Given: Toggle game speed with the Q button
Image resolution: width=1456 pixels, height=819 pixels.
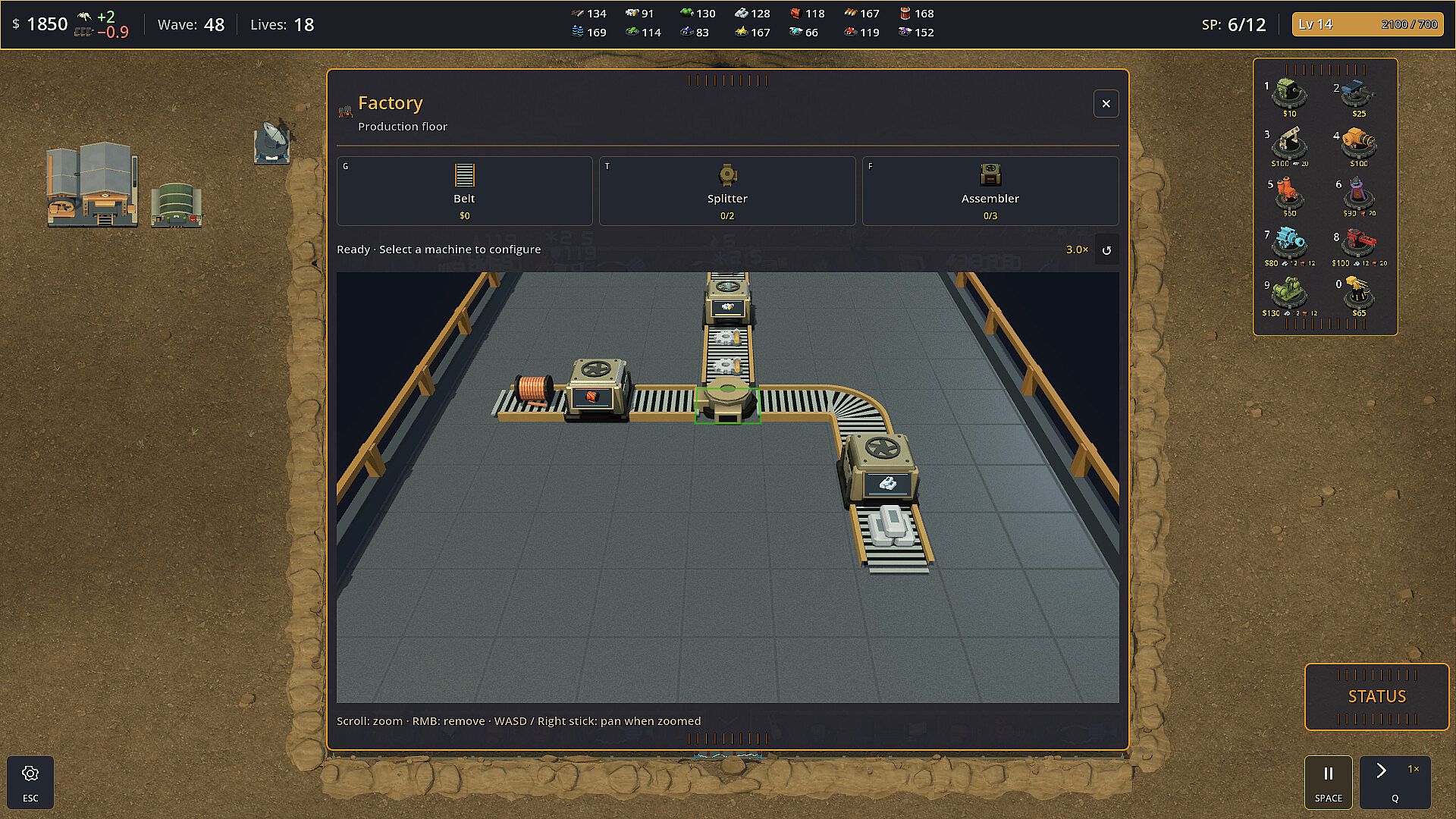Looking at the screenshot, I should [1395, 783].
